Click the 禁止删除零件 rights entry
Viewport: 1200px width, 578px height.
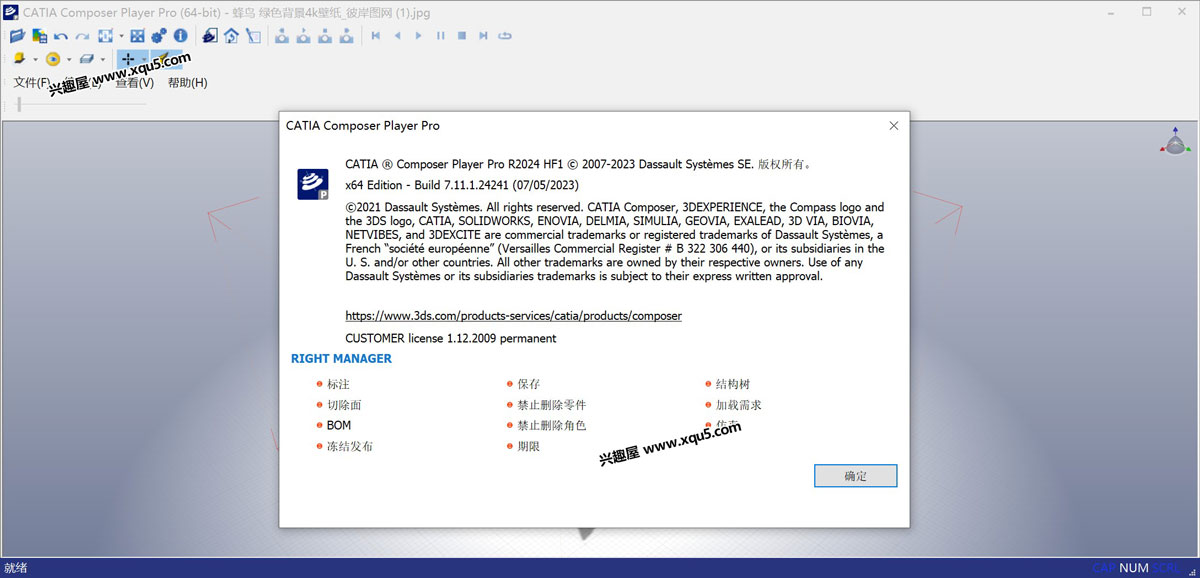tap(552, 405)
